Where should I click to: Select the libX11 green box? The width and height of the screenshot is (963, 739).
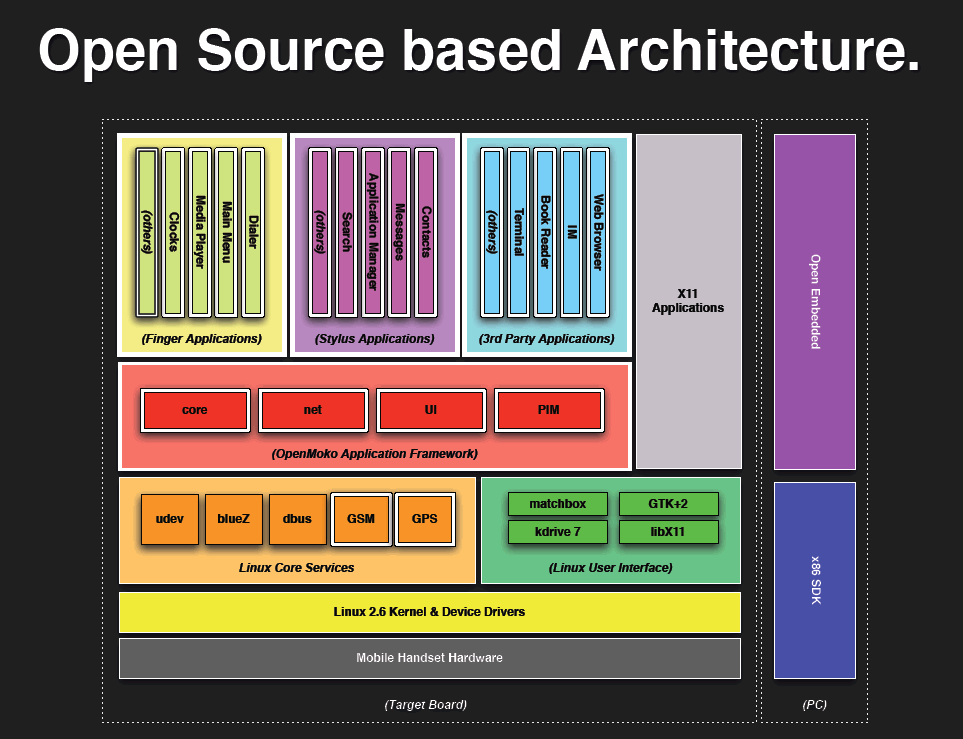click(x=668, y=532)
